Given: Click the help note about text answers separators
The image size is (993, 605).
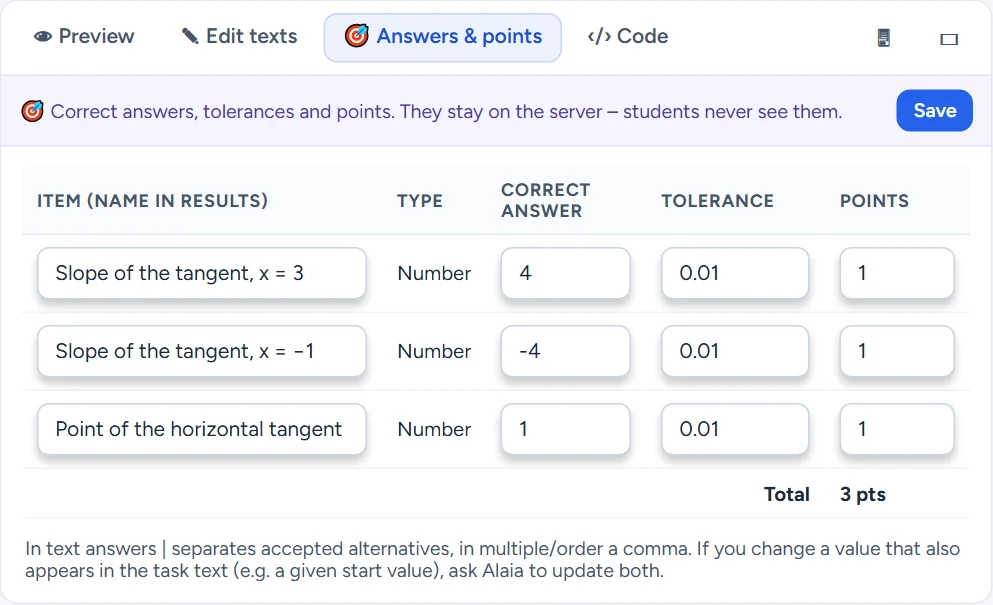Looking at the screenshot, I should click(493, 559).
